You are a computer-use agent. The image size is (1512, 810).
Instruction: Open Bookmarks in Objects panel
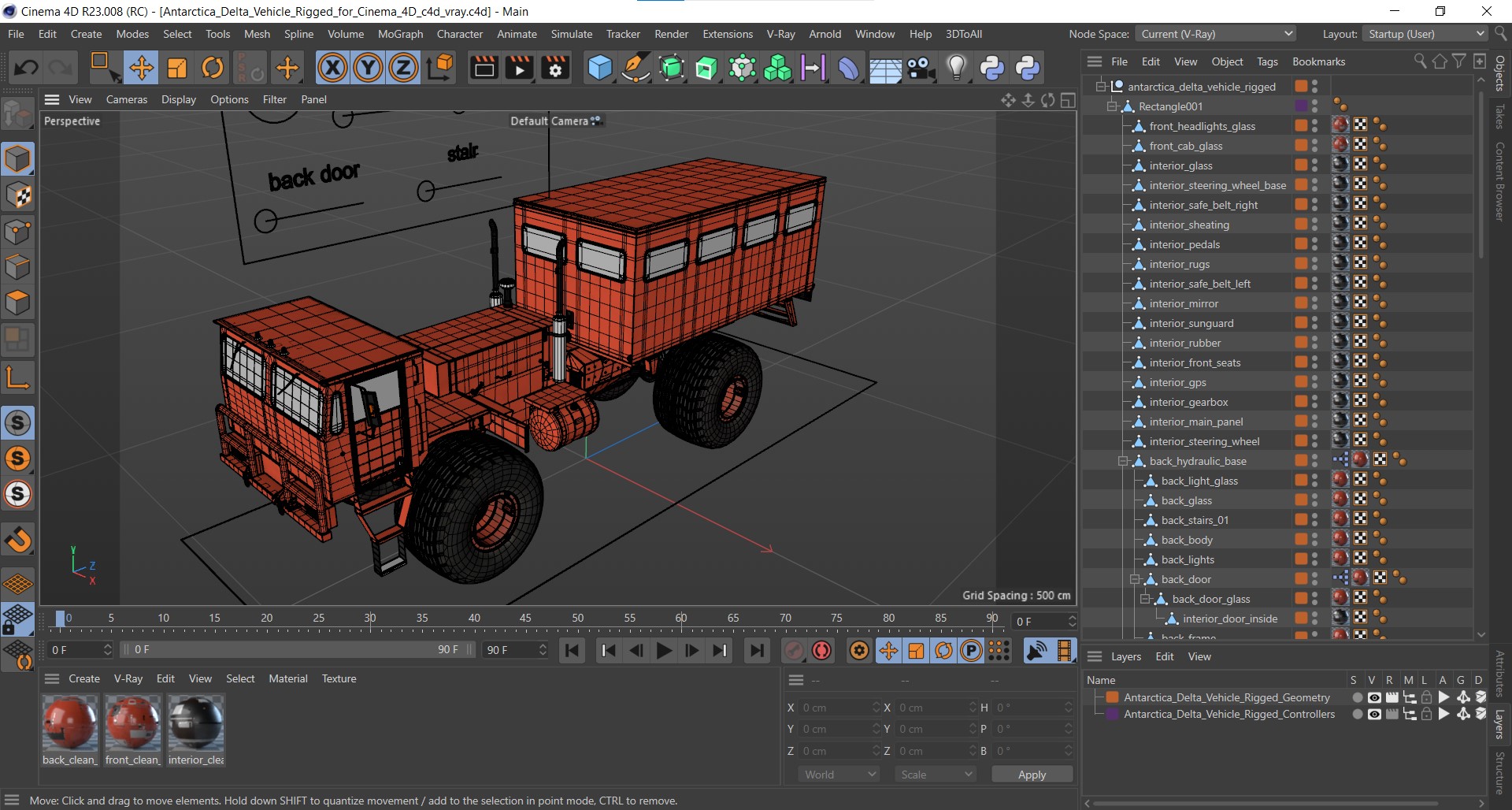point(1318,61)
